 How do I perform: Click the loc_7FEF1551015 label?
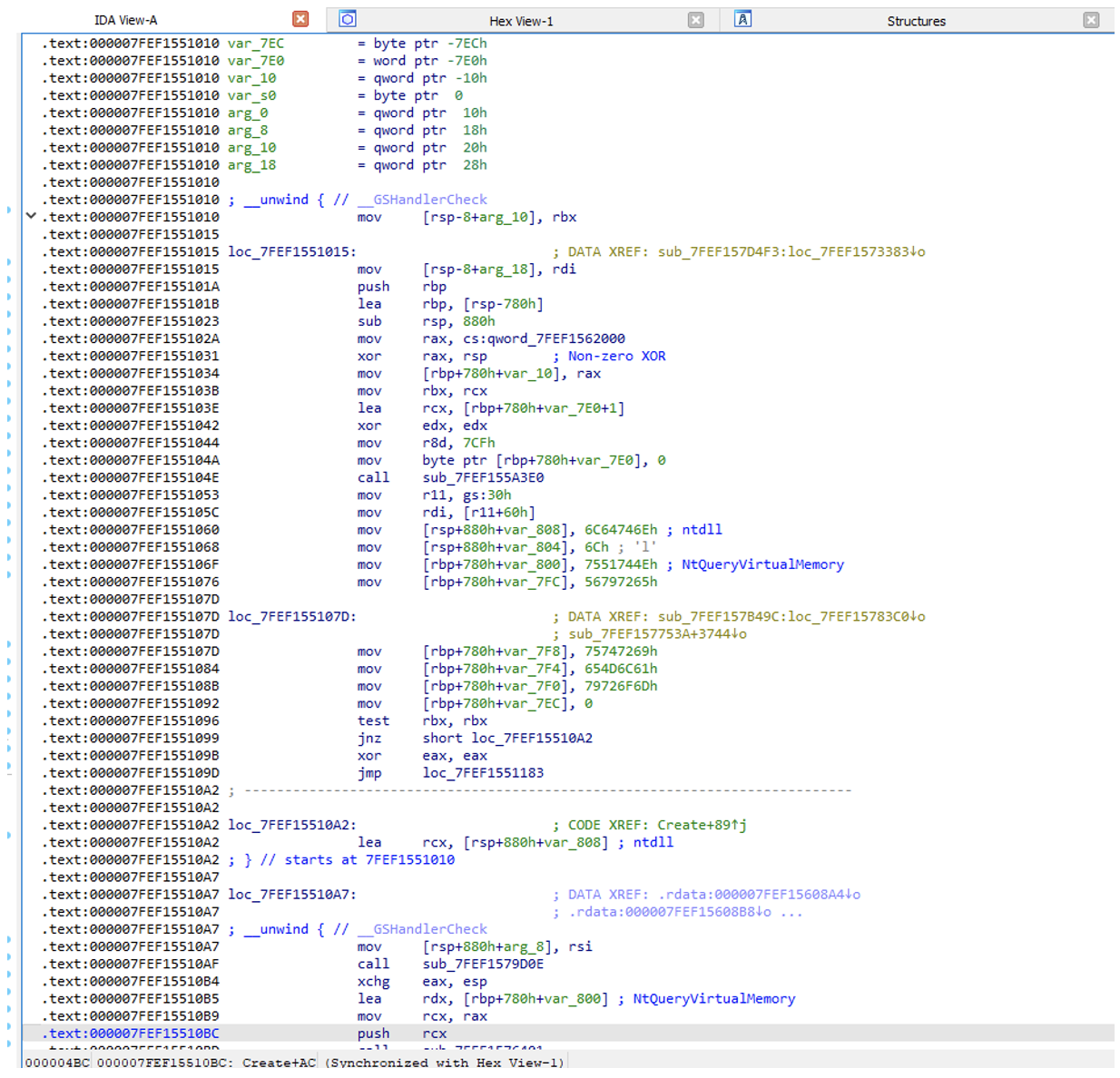point(291,251)
